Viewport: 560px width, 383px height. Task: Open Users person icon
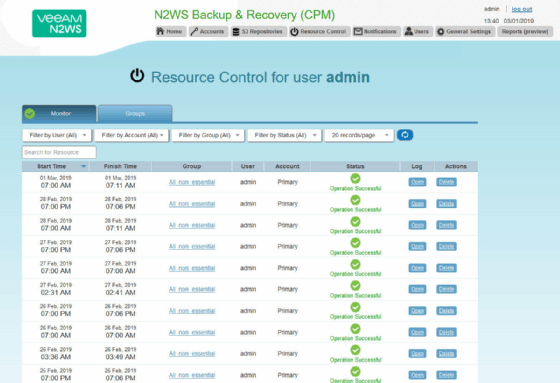[409, 31]
